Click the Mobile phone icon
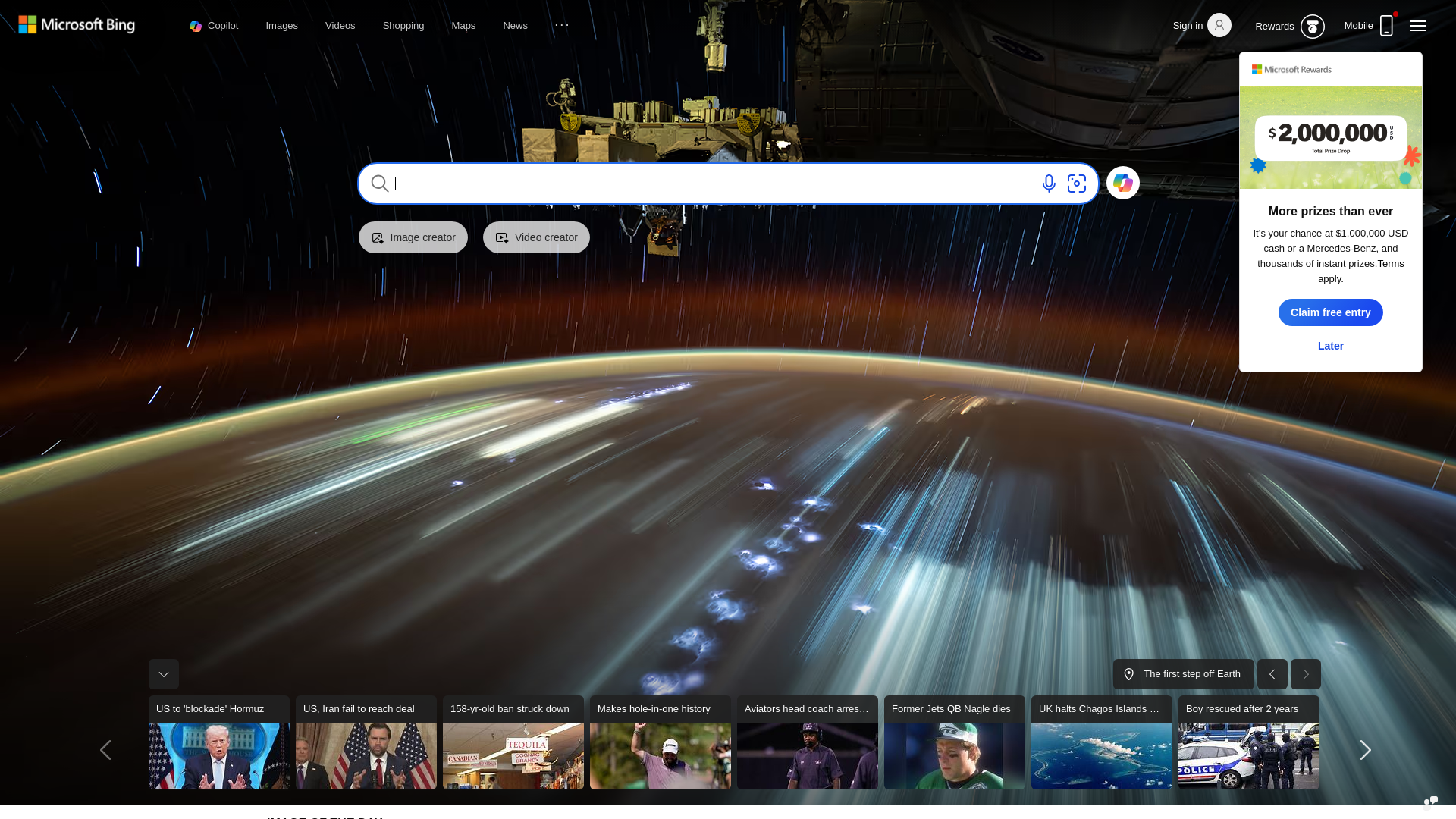The height and width of the screenshot is (819, 1456). (x=1386, y=26)
